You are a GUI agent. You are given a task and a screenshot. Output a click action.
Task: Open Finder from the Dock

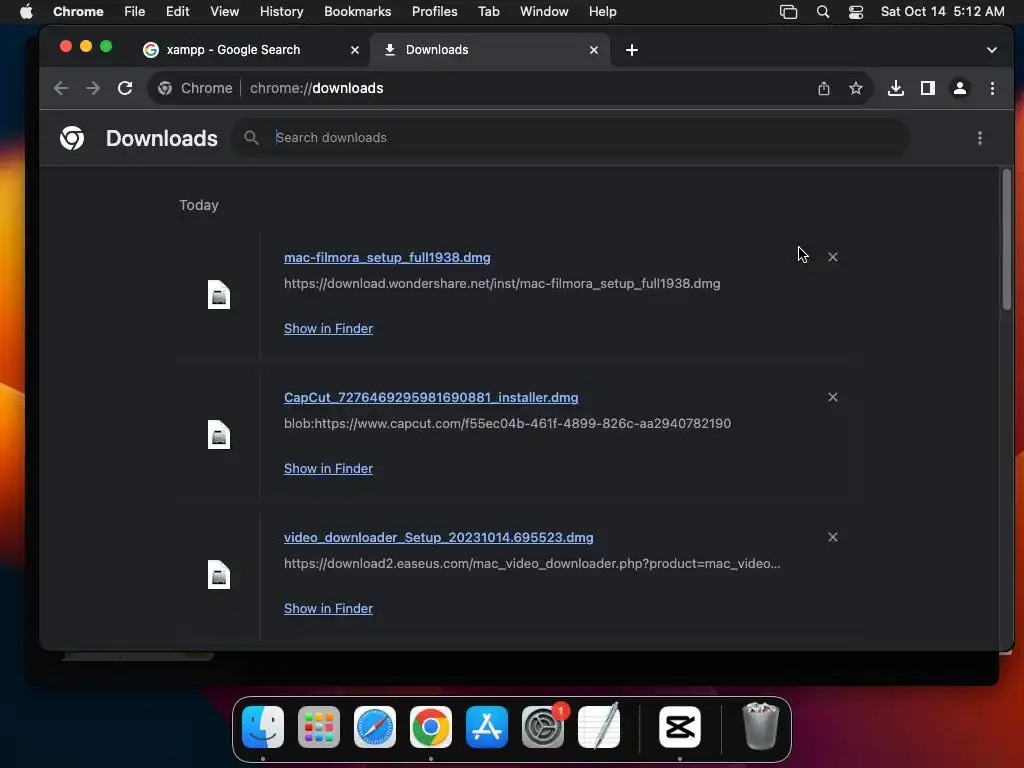[x=263, y=726]
